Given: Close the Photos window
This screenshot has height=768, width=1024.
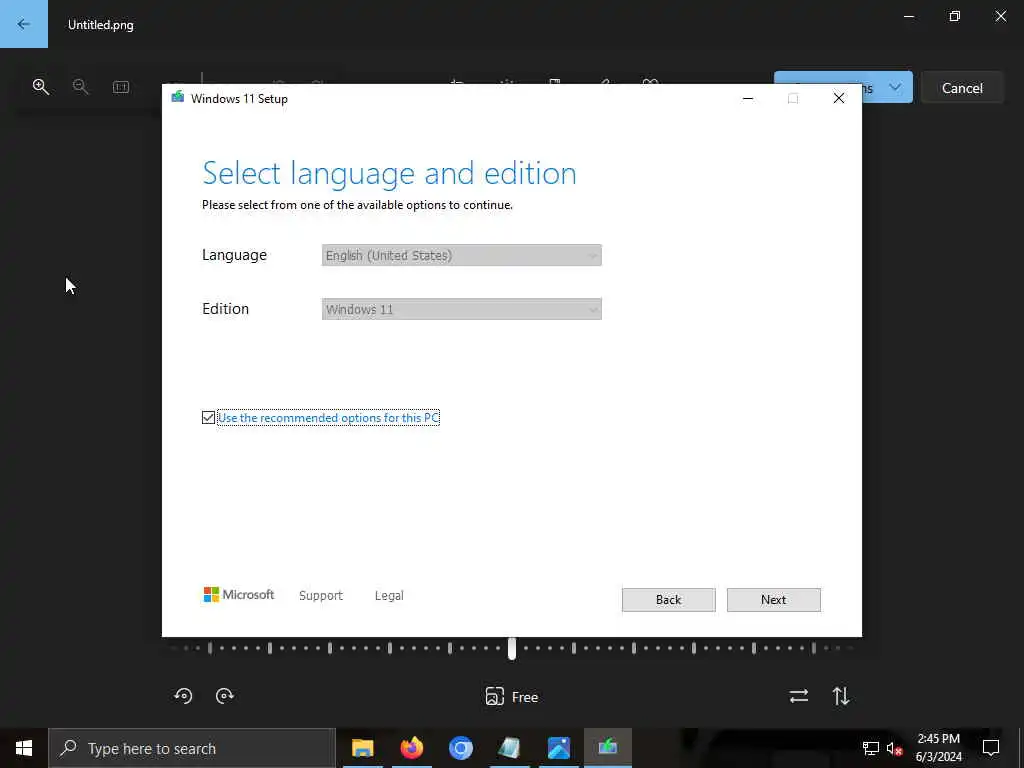Looking at the screenshot, I should [x=1000, y=16].
